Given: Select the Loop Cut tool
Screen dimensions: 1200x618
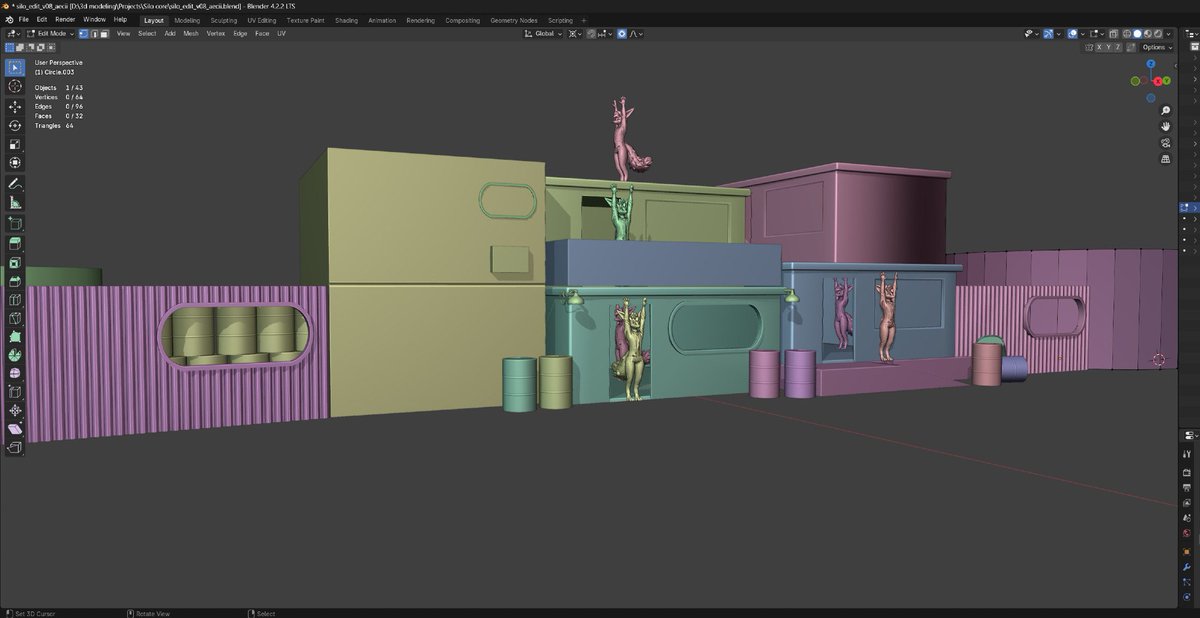Looking at the screenshot, I should click(x=15, y=299).
